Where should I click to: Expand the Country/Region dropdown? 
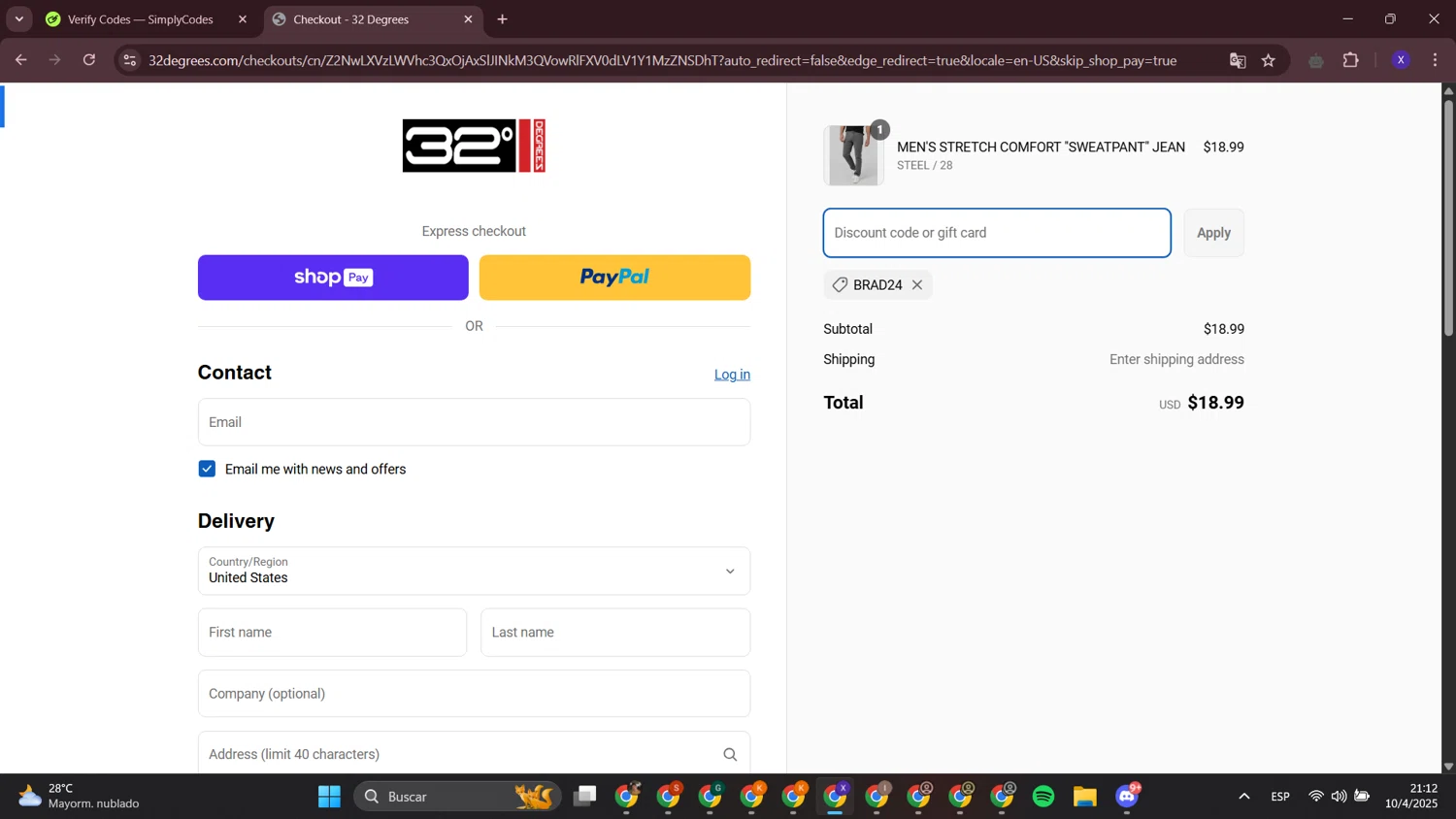tap(474, 571)
